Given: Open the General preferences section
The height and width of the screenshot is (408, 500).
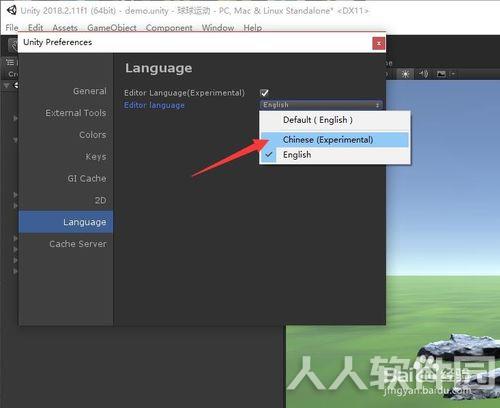Looking at the screenshot, I should tap(90, 91).
